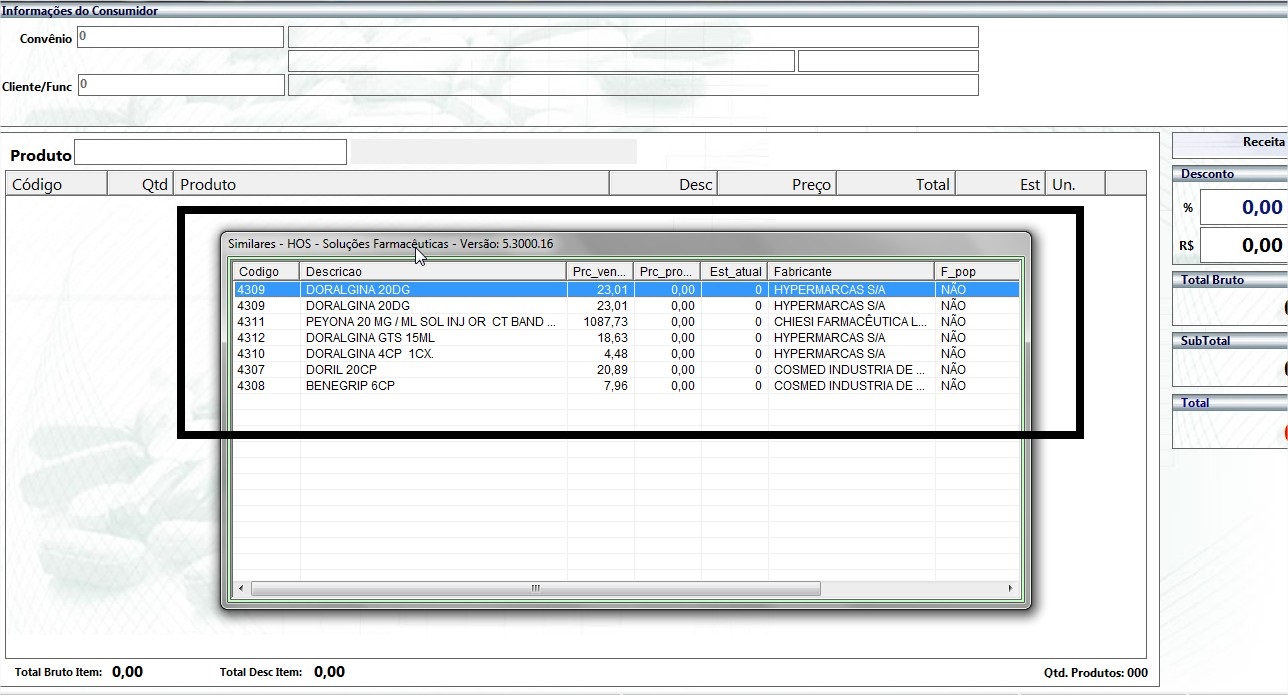Focus the Produto search input field

click(210, 153)
